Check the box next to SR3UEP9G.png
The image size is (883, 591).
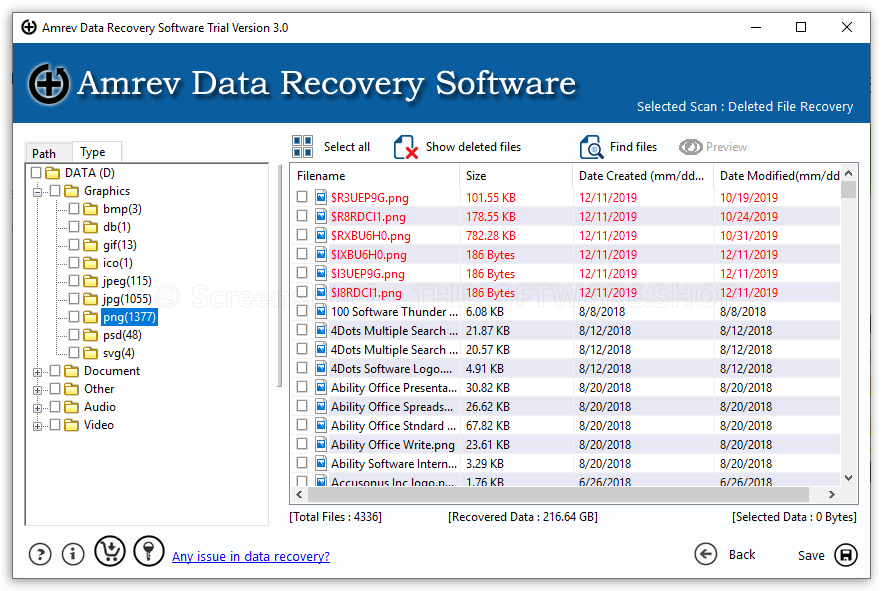[x=303, y=197]
